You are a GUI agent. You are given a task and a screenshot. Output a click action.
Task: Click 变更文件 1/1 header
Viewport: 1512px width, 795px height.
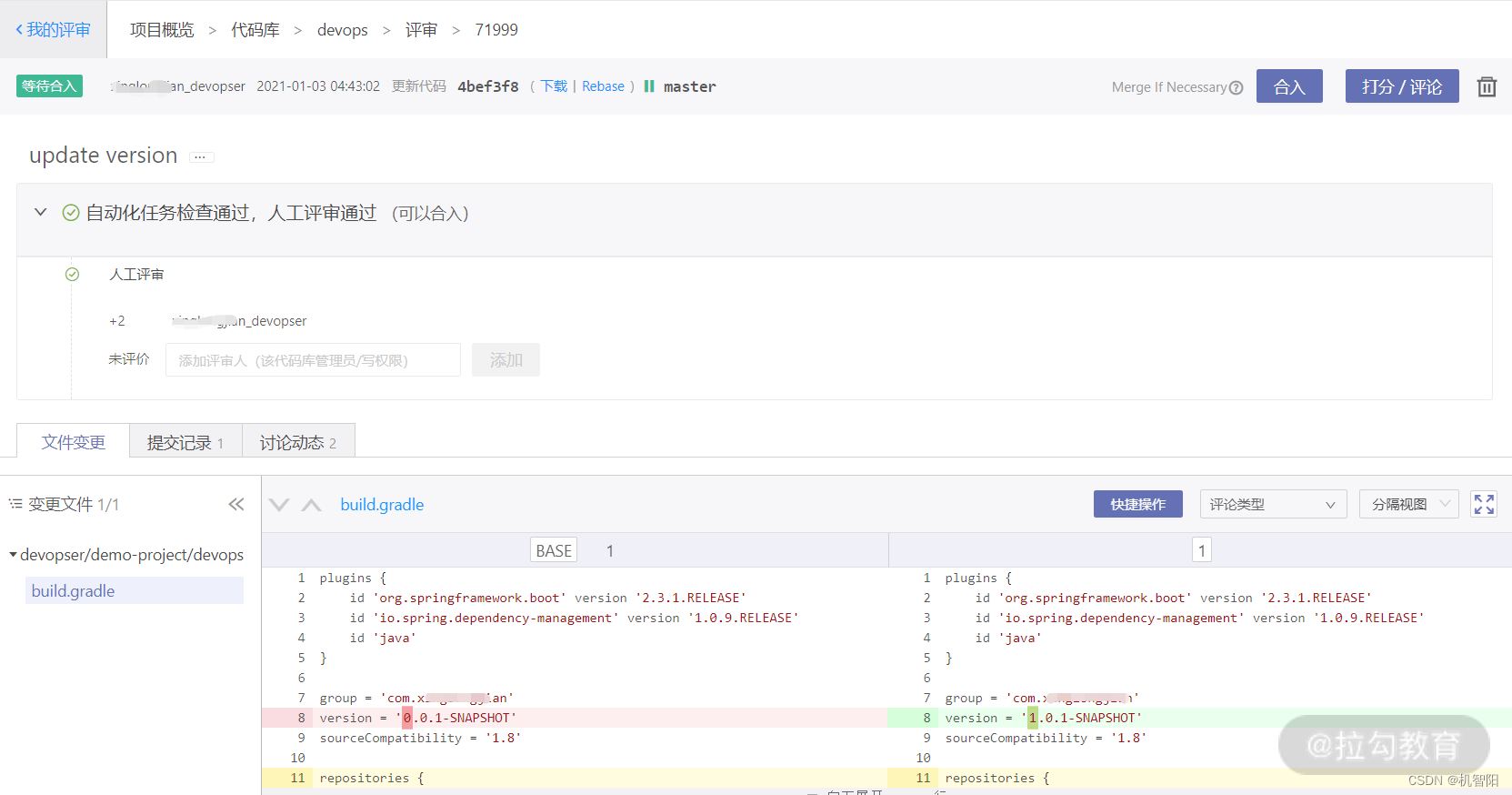pos(74,504)
